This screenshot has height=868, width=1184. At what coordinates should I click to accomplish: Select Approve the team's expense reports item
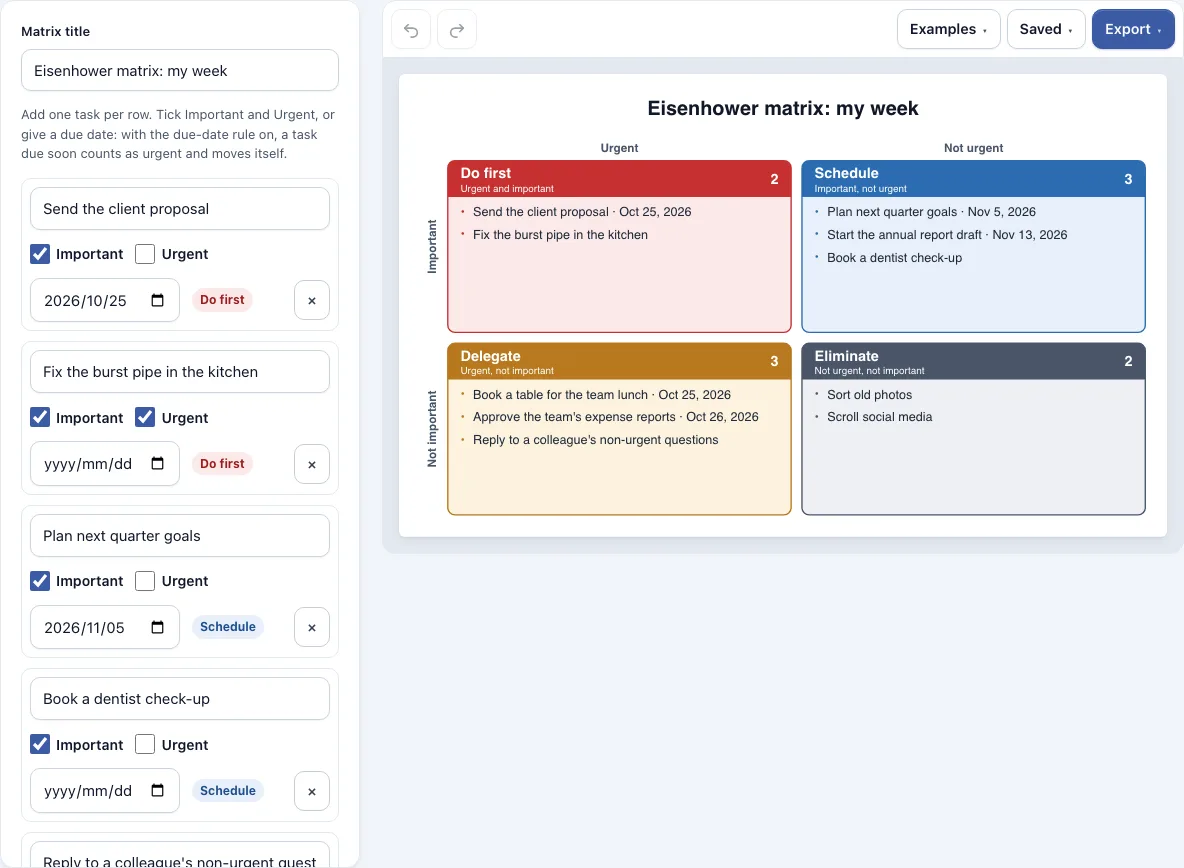tap(615, 417)
